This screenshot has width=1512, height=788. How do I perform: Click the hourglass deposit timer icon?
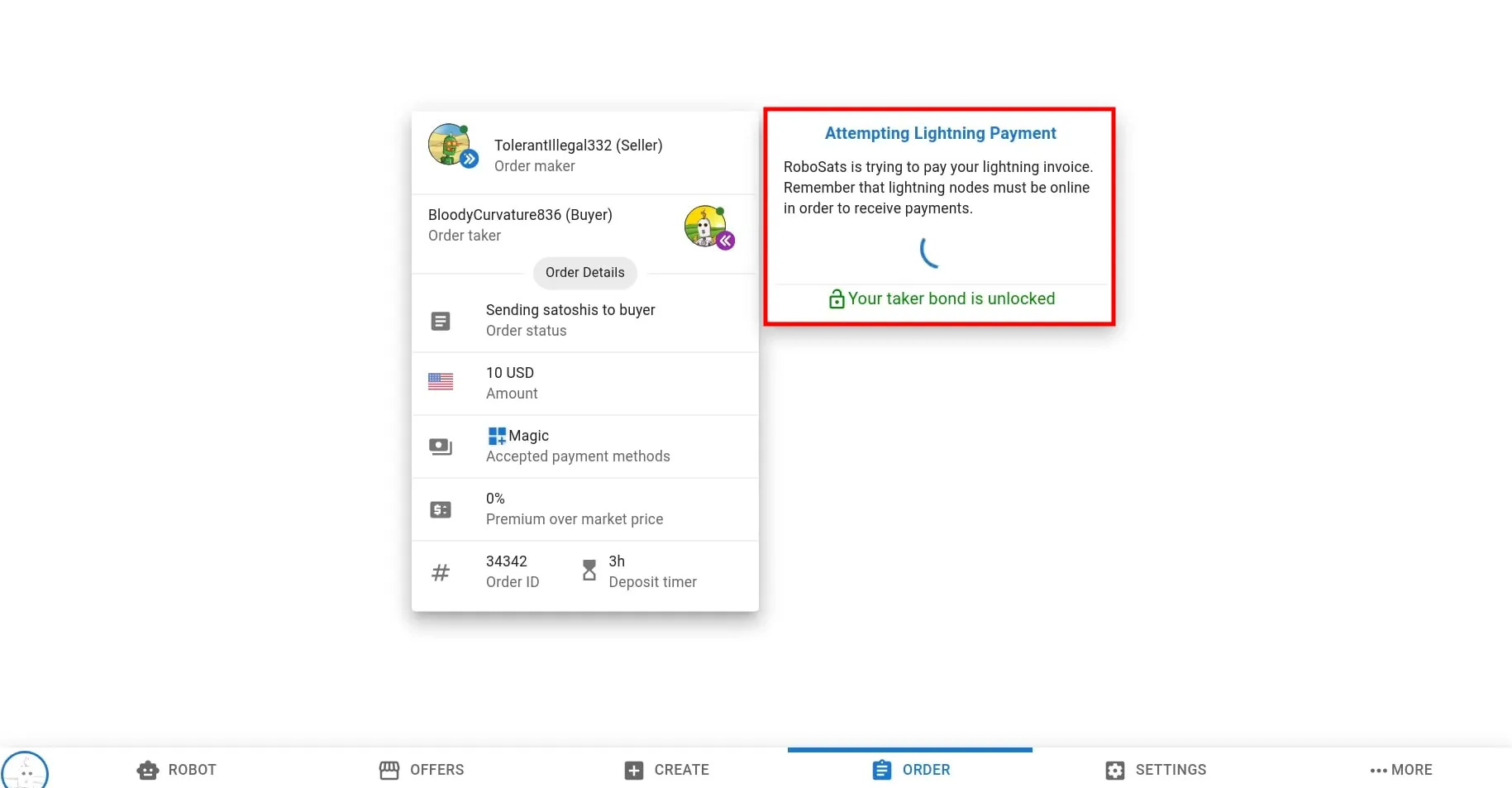point(589,570)
